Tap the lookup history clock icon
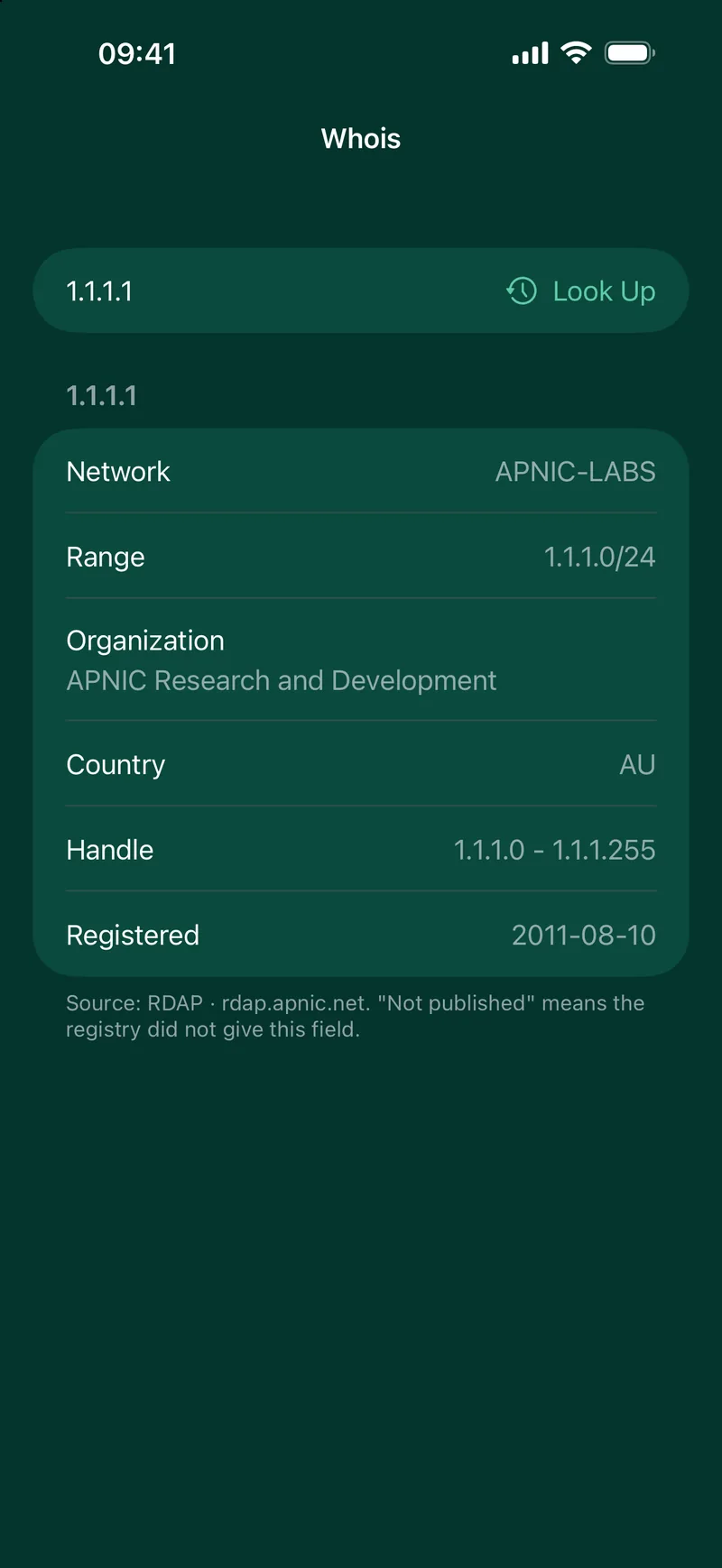 pos(522,291)
